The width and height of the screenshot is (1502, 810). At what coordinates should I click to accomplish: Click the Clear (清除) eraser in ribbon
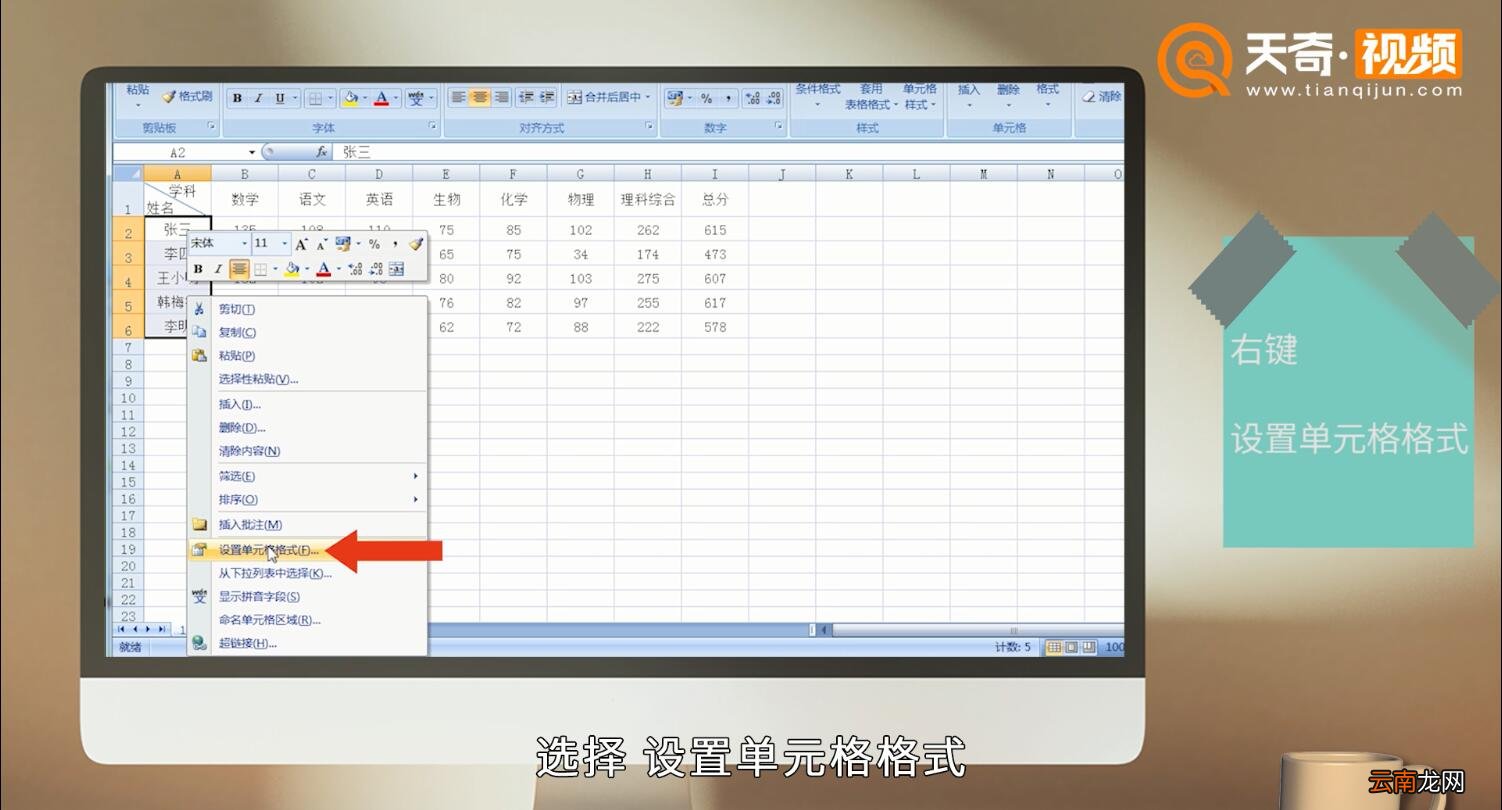1102,97
